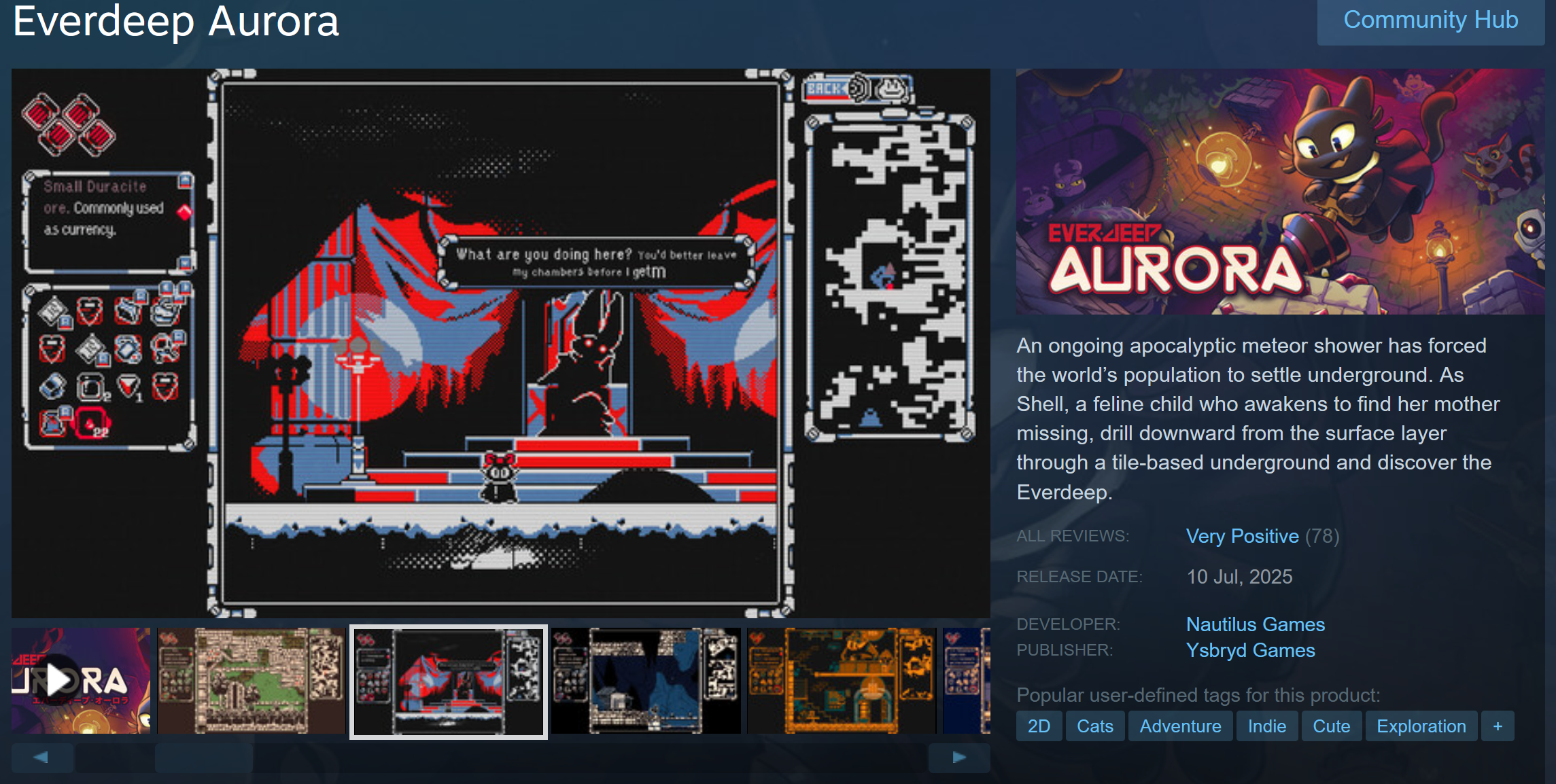Click the game description paragraph
The width and height of the screenshot is (1556, 784).
point(1258,418)
